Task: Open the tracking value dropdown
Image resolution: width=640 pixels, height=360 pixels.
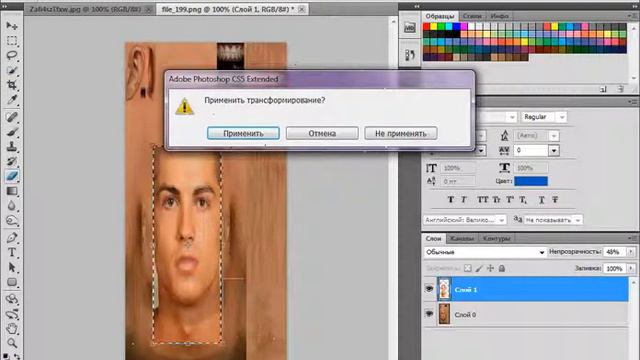Action: tap(553, 151)
